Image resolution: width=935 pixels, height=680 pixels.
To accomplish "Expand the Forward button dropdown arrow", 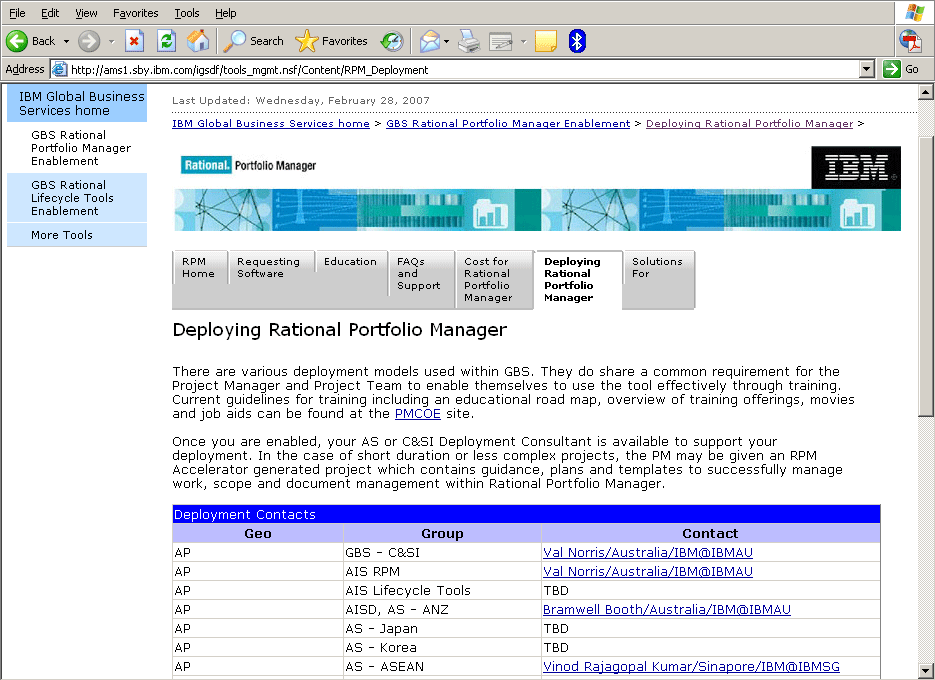I will 111,42.
